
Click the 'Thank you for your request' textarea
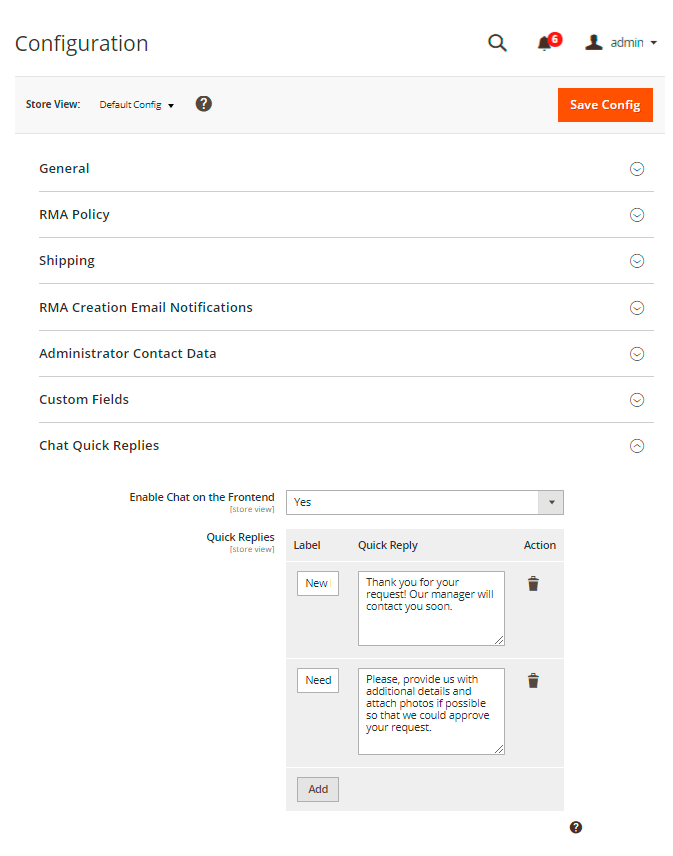[431, 608]
